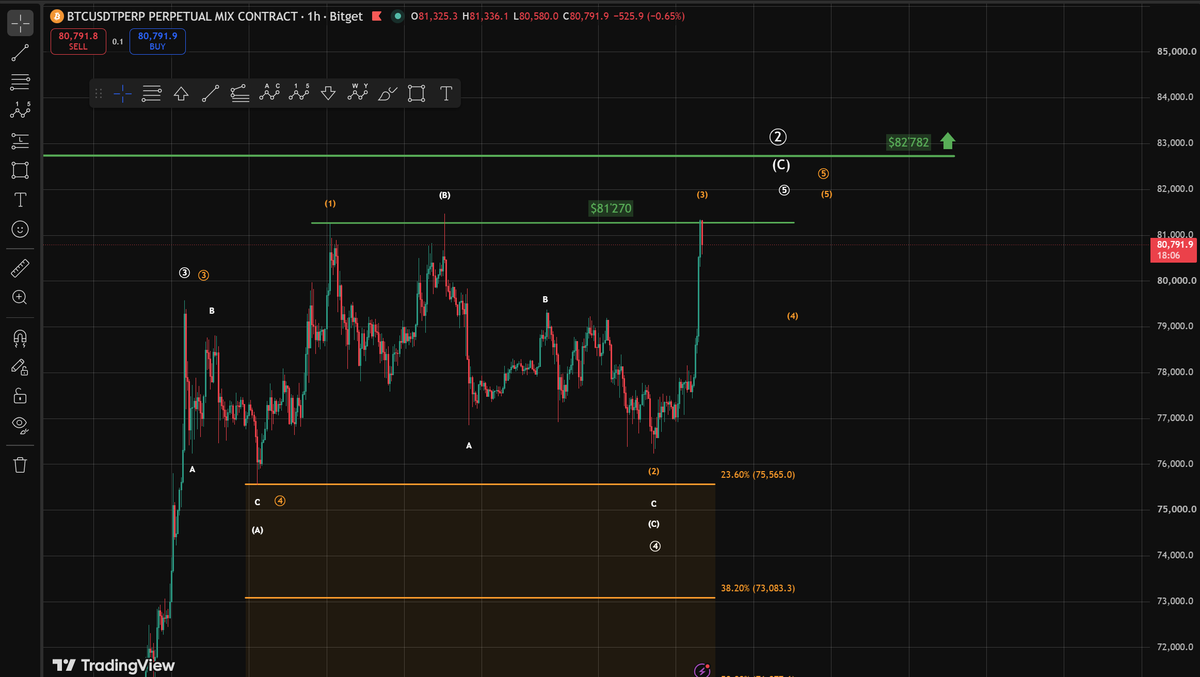This screenshot has width=1200, height=677.
Task: Click the C80,791.9 close value
Action: (586, 17)
